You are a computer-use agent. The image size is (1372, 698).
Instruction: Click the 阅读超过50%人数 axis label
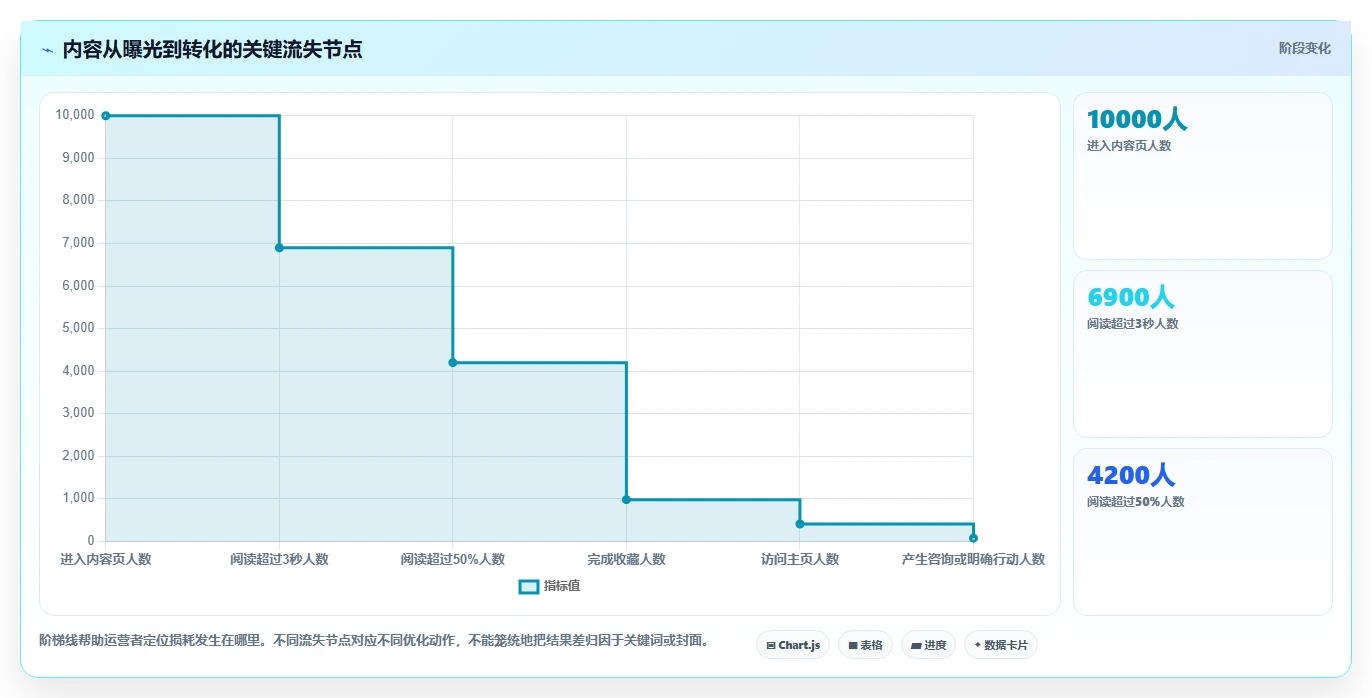(453, 559)
